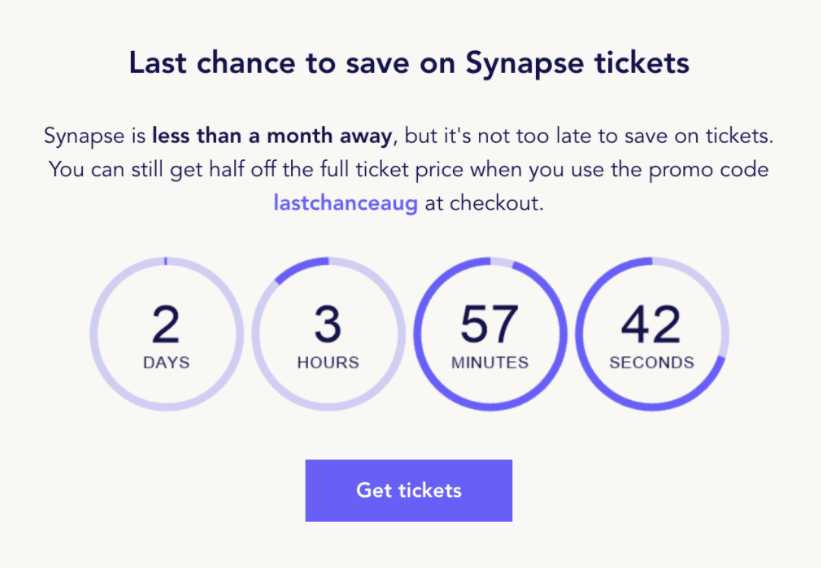Click the number 2 in days counter
The height and width of the screenshot is (568, 821).
pyautogui.click(x=166, y=325)
